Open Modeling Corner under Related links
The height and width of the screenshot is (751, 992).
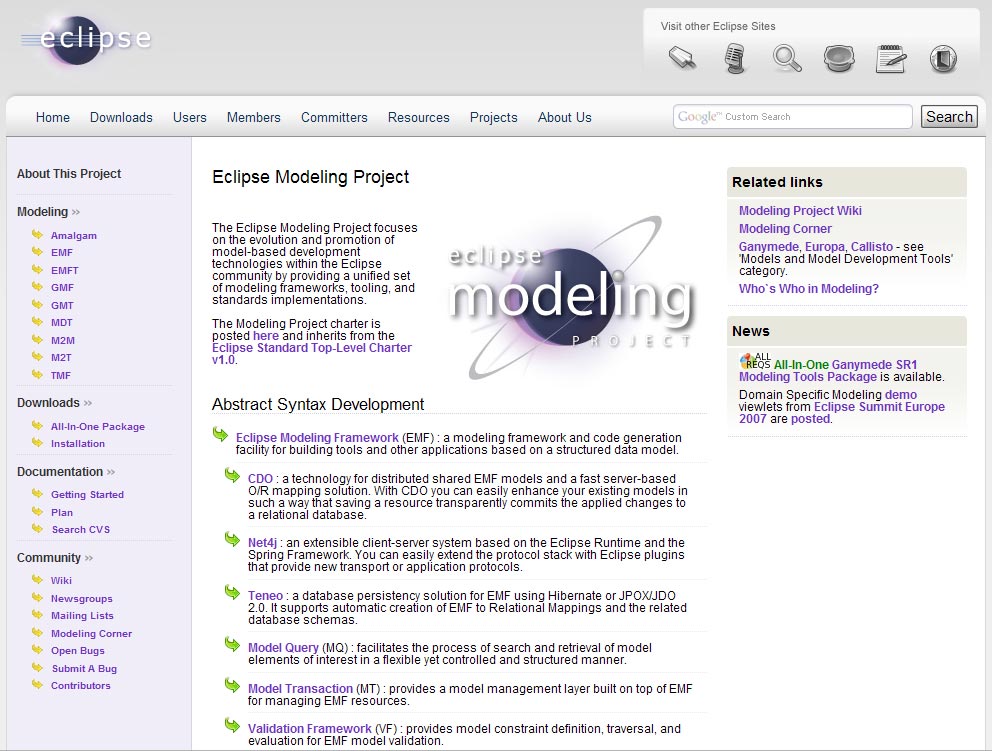point(785,228)
